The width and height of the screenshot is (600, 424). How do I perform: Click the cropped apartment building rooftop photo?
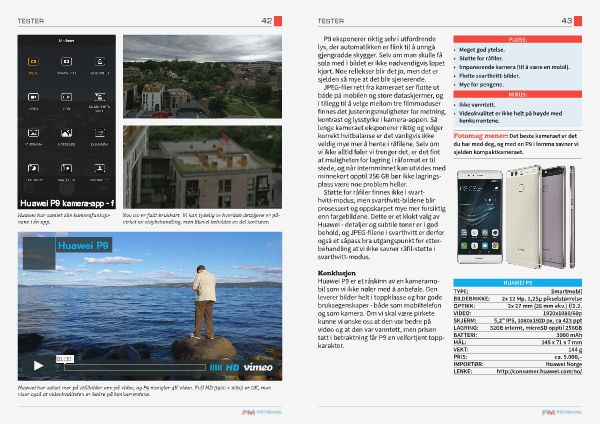(202, 167)
